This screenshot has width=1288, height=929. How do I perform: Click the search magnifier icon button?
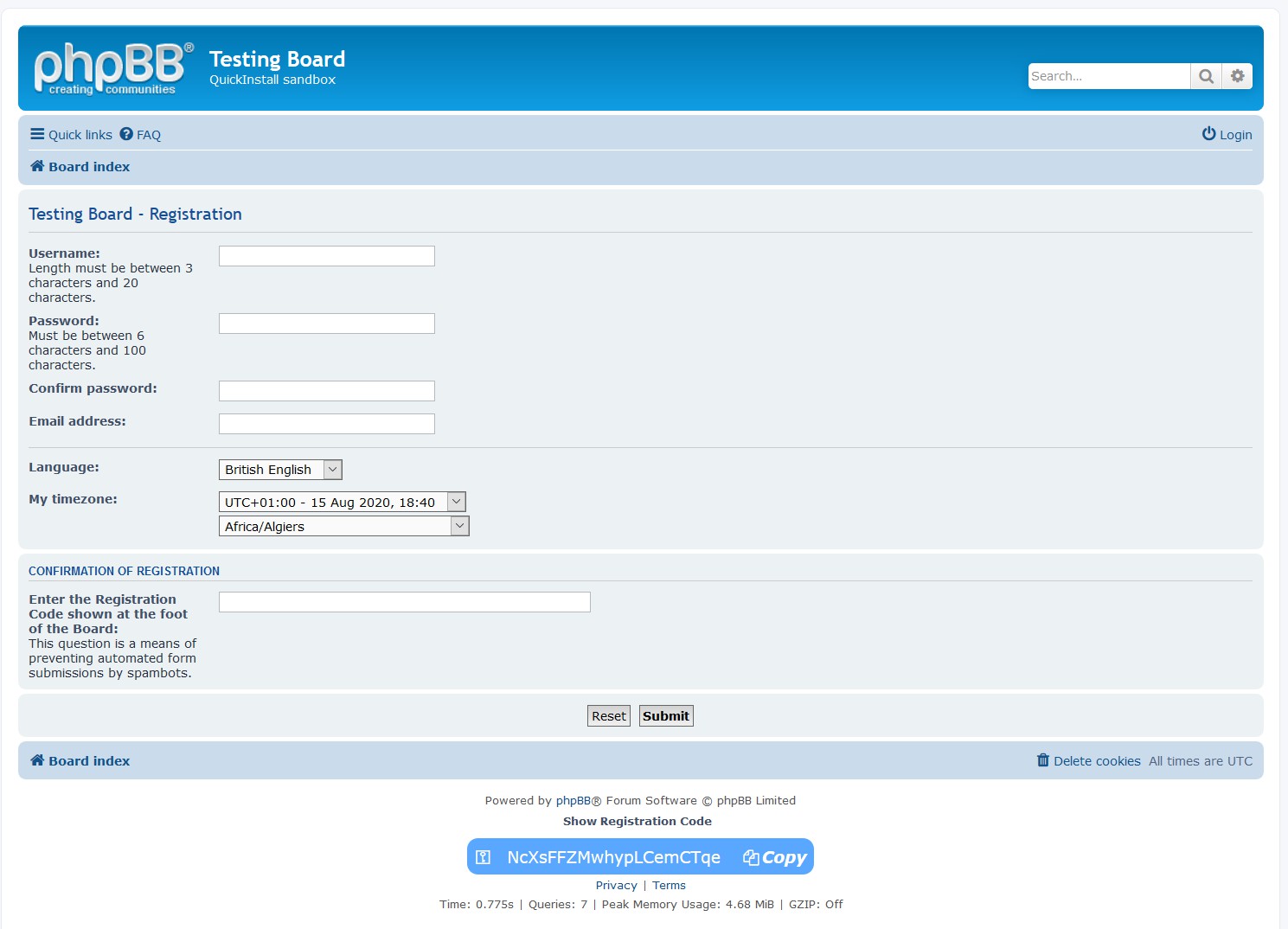pyautogui.click(x=1206, y=76)
